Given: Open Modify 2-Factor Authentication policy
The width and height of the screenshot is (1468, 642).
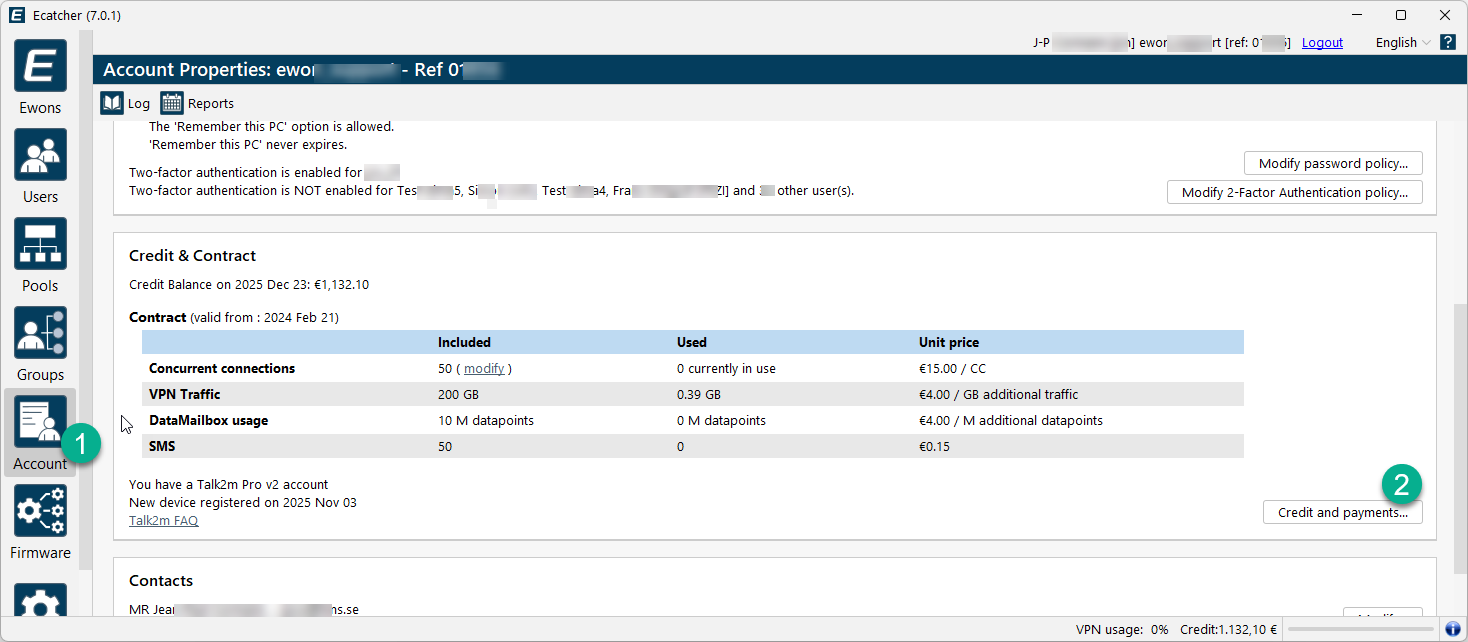Looking at the screenshot, I should coord(1294,192).
